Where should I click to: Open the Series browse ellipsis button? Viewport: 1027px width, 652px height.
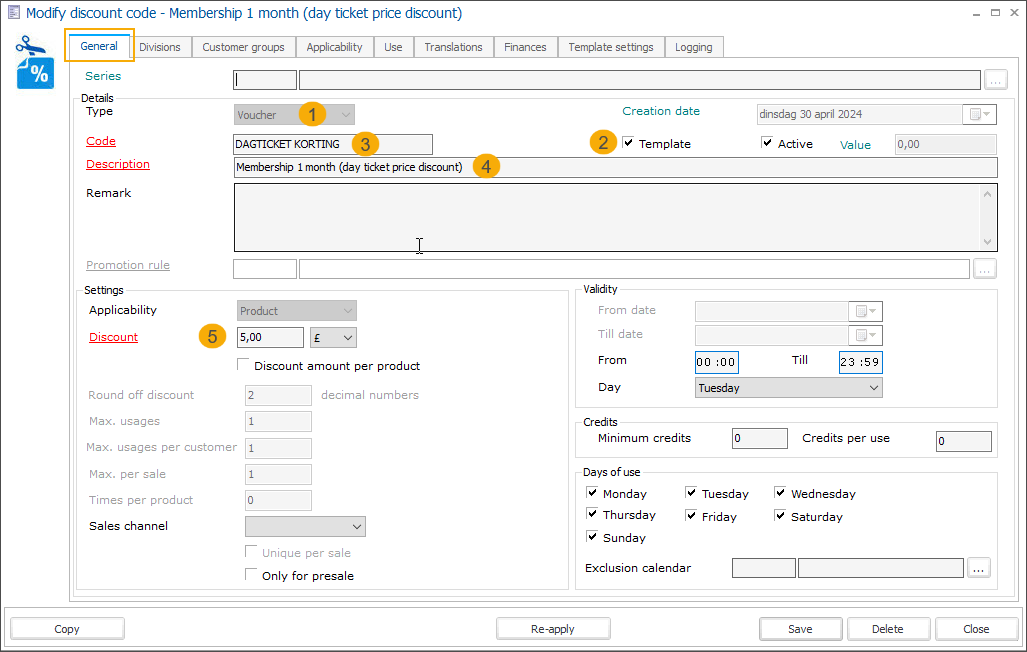(x=995, y=80)
